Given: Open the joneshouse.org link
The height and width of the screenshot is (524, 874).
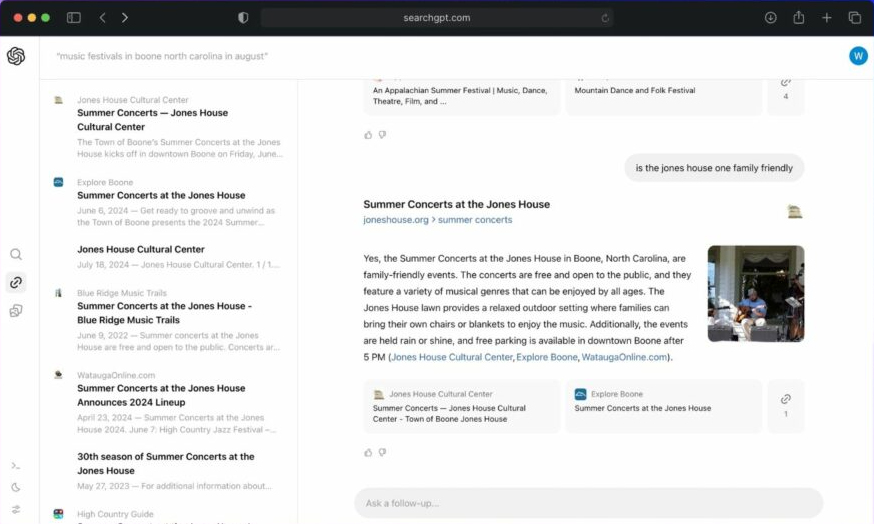Looking at the screenshot, I should [396, 220].
